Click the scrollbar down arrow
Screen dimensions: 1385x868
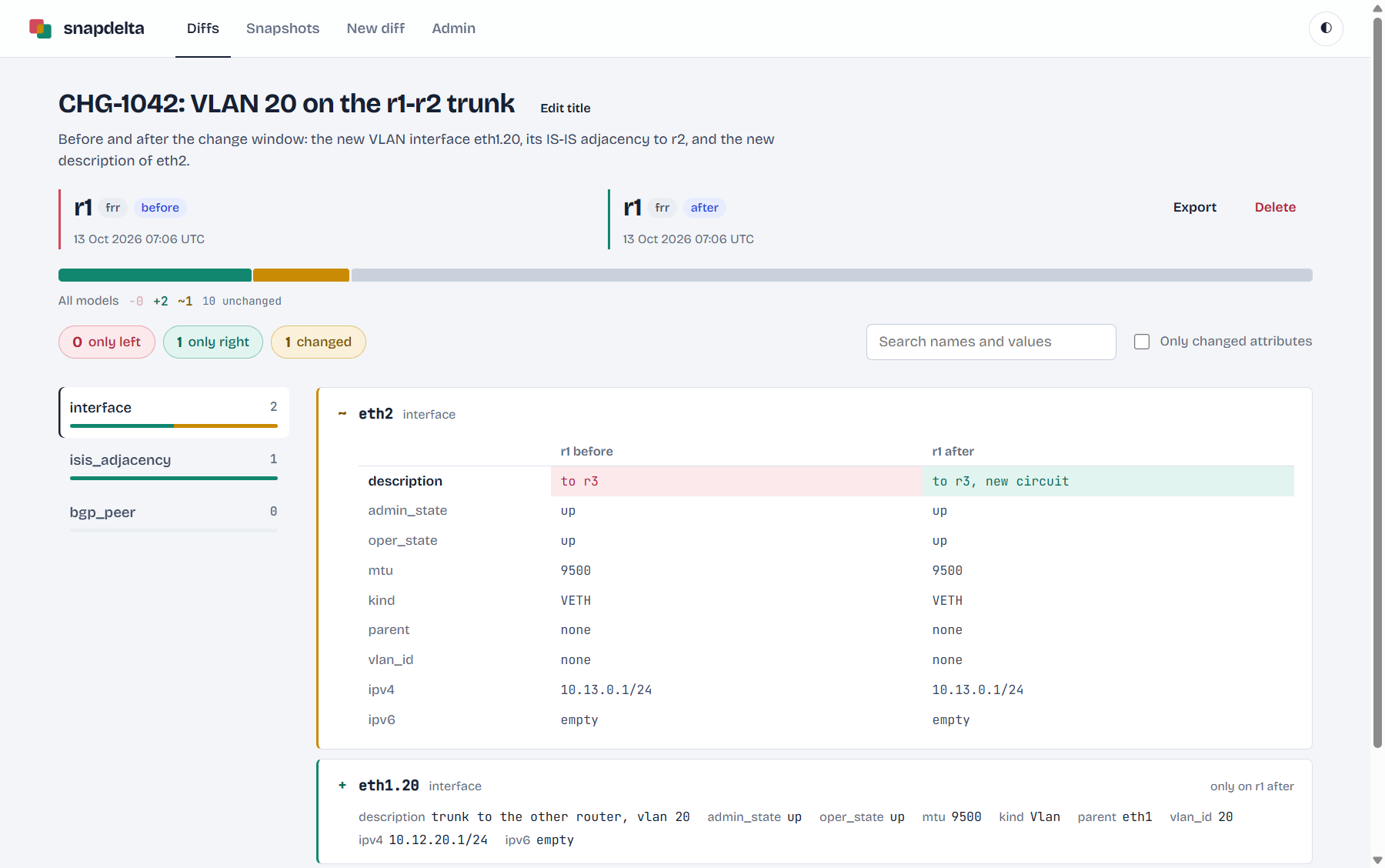(x=1377, y=860)
